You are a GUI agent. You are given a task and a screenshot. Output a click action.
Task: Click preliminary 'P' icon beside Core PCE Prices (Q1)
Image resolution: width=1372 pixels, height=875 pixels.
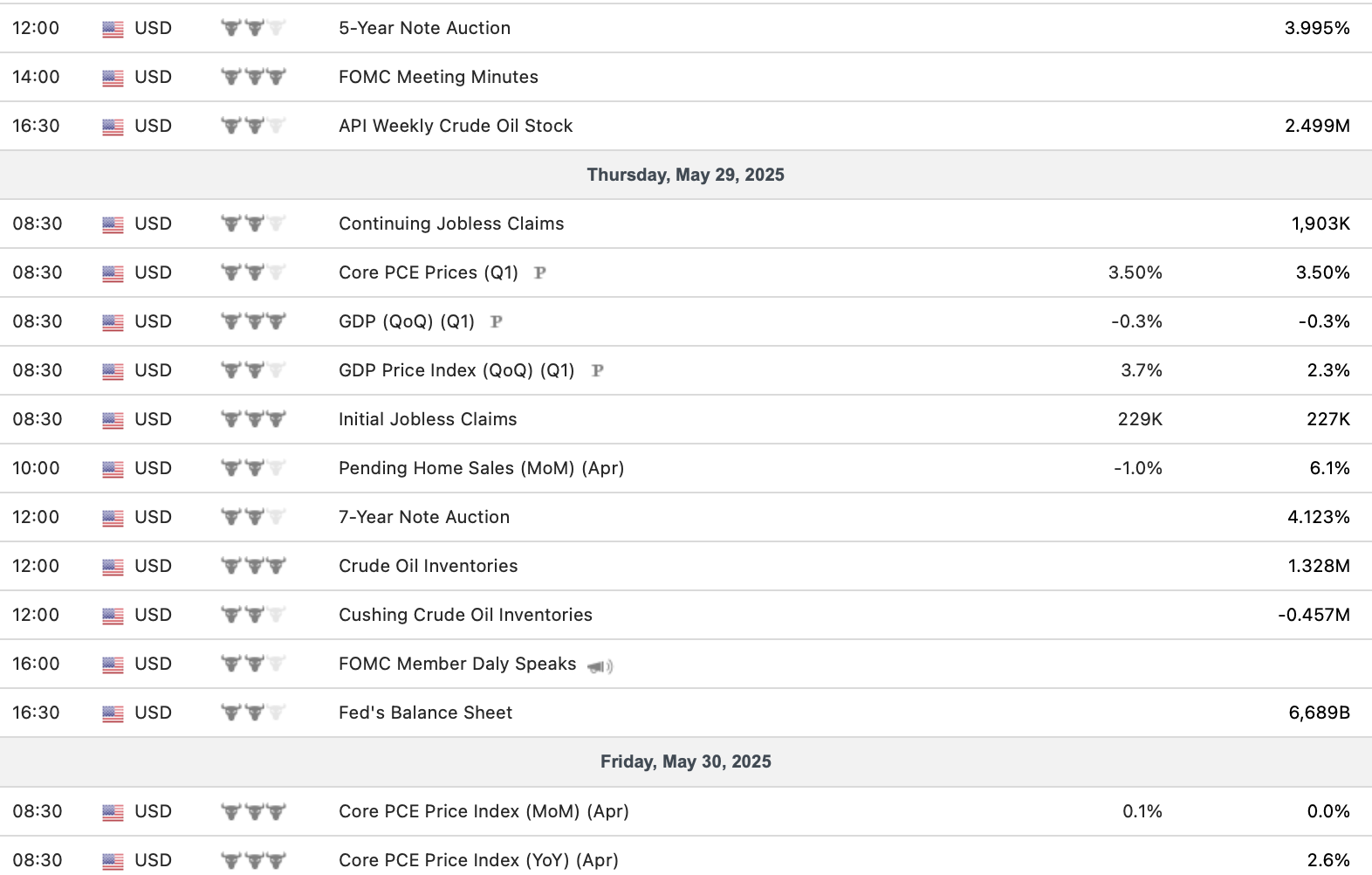(x=540, y=272)
